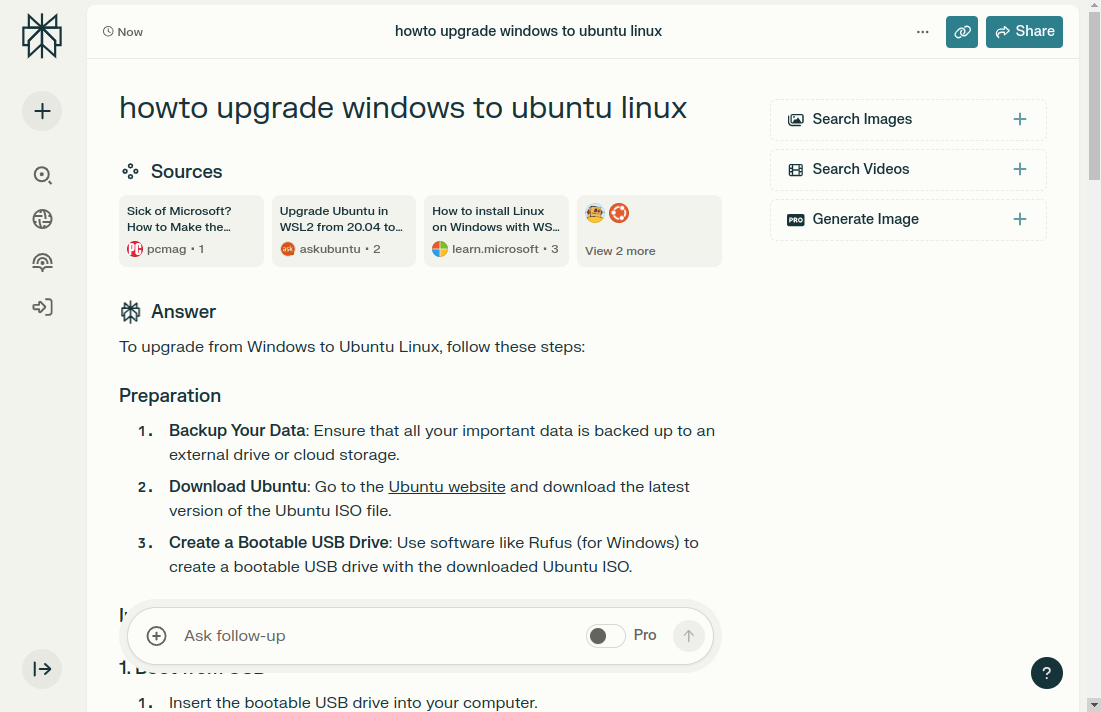This screenshot has height=712, width=1101.
Task: Open the Discover globe icon
Action: (x=42, y=219)
